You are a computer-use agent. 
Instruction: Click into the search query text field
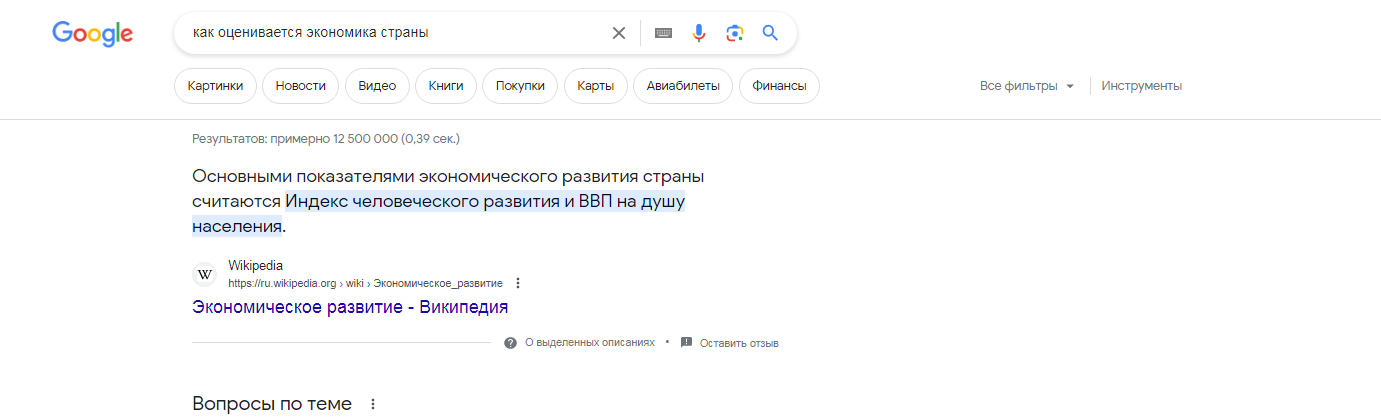pos(395,33)
